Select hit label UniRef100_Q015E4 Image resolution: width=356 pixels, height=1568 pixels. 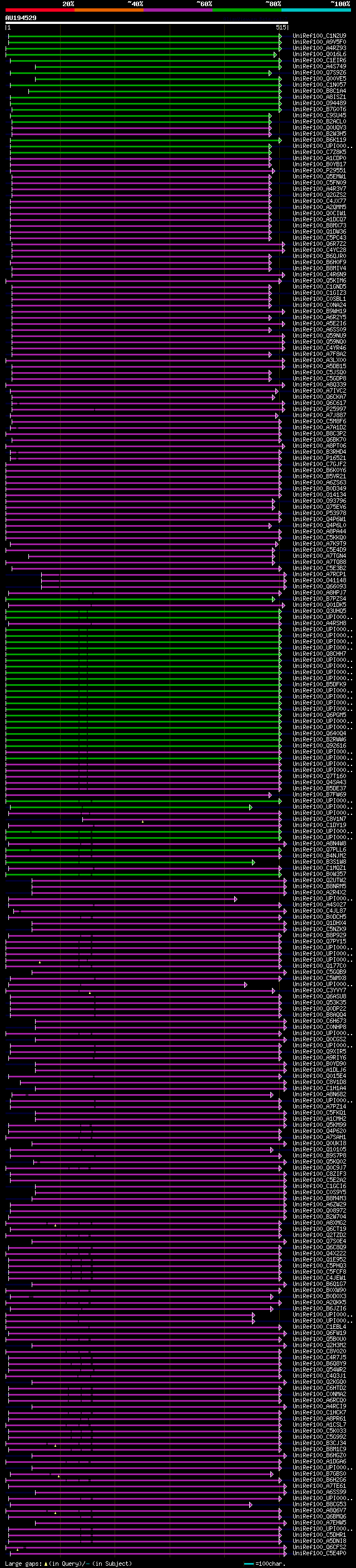click(x=319, y=1076)
